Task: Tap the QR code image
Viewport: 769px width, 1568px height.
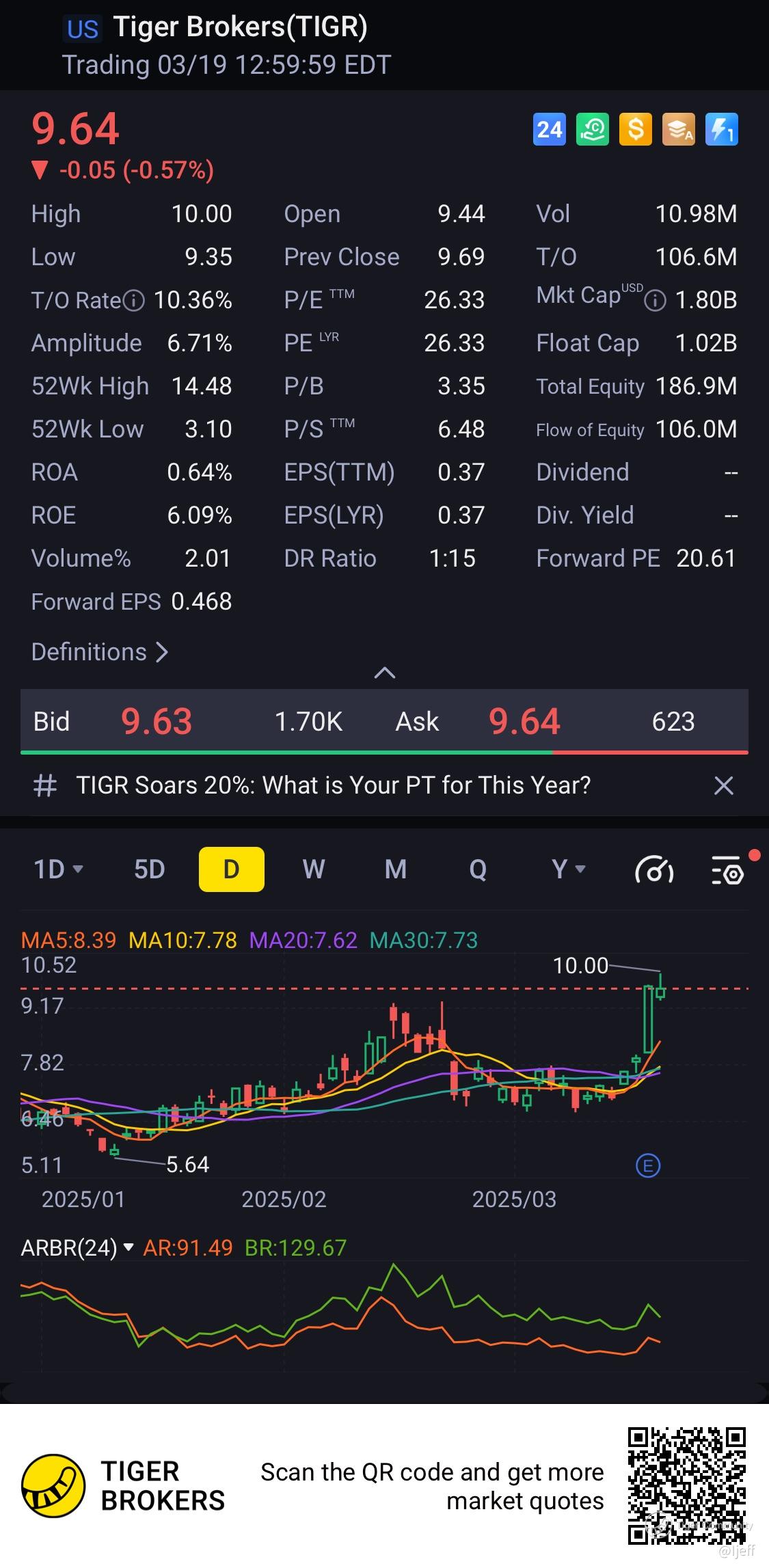Action: click(687, 1485)
